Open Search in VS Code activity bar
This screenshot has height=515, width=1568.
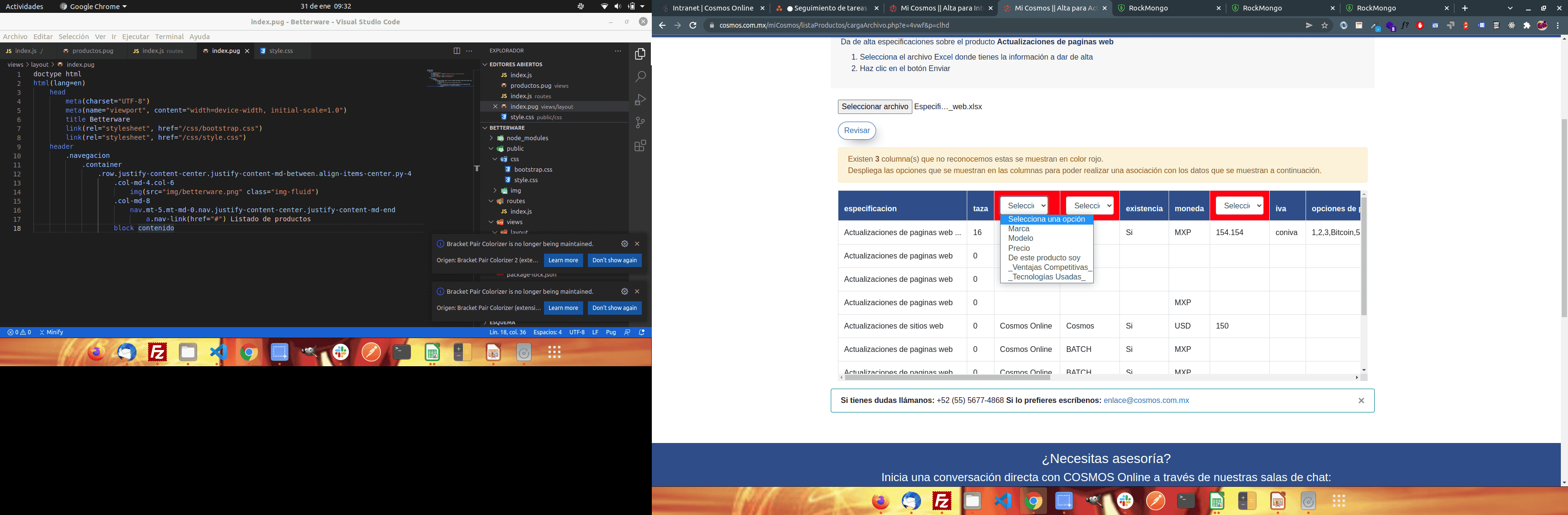point(640,77)
